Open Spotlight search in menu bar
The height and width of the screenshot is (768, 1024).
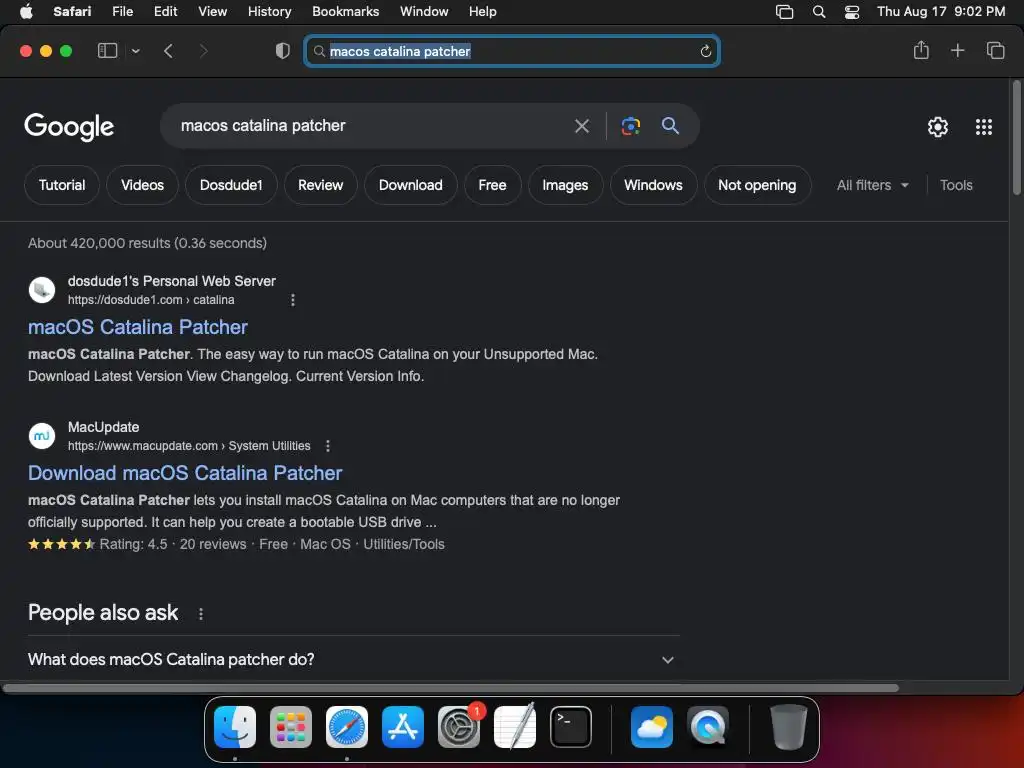click(x=818, y=12)
